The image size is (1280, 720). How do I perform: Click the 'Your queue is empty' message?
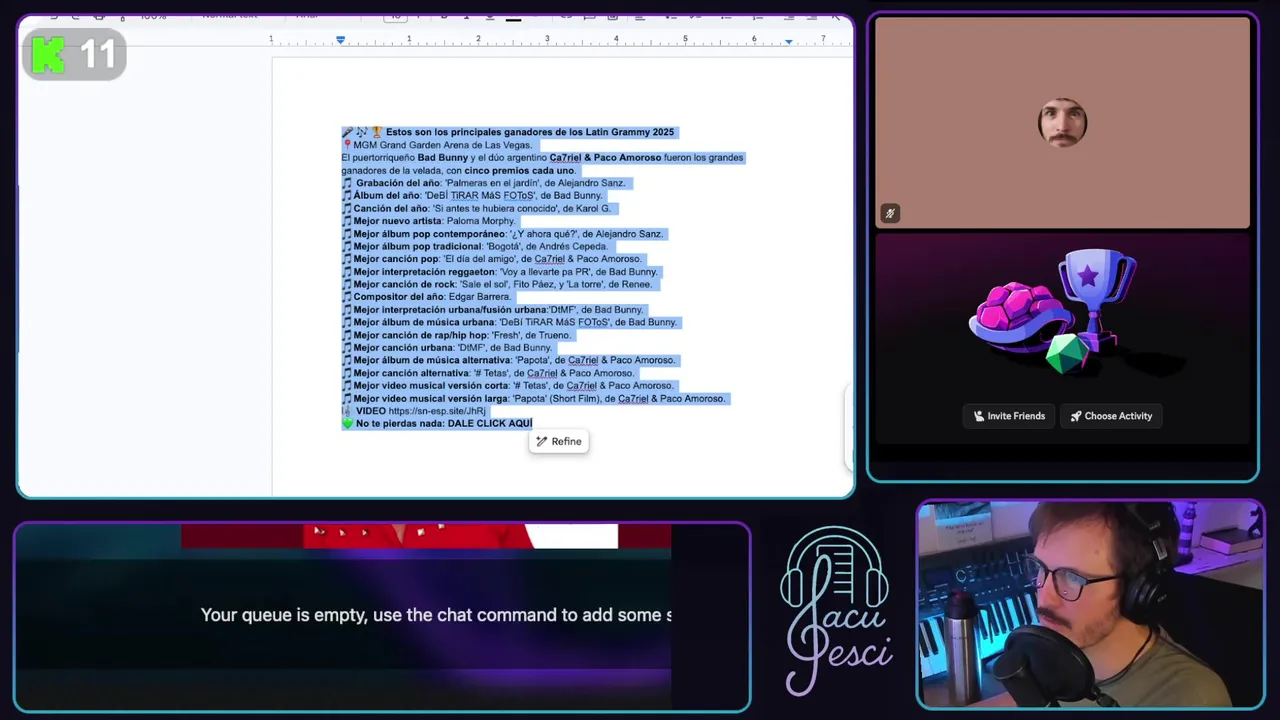pos(436,615)
